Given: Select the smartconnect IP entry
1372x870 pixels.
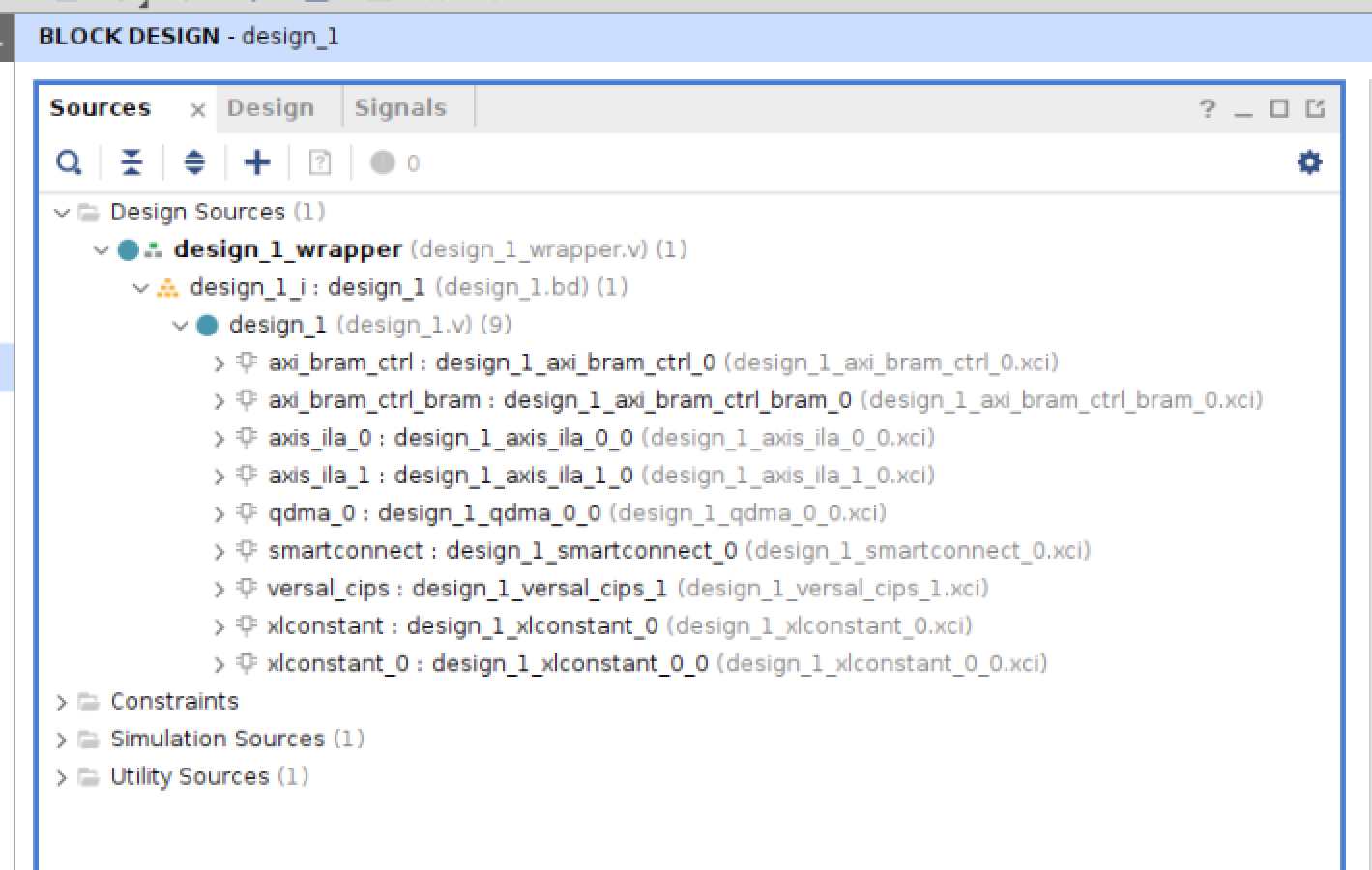Looking at the screenshot, I should (345, 551).
